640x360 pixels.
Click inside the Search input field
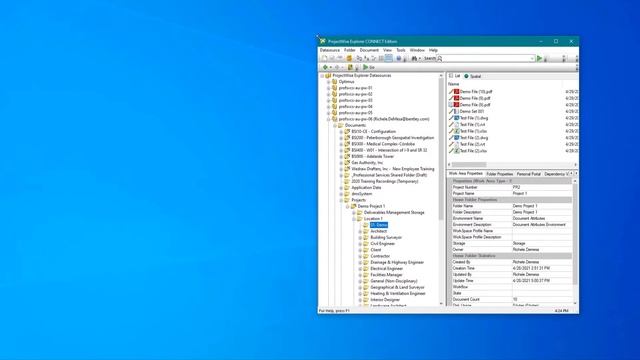(486, 58)
